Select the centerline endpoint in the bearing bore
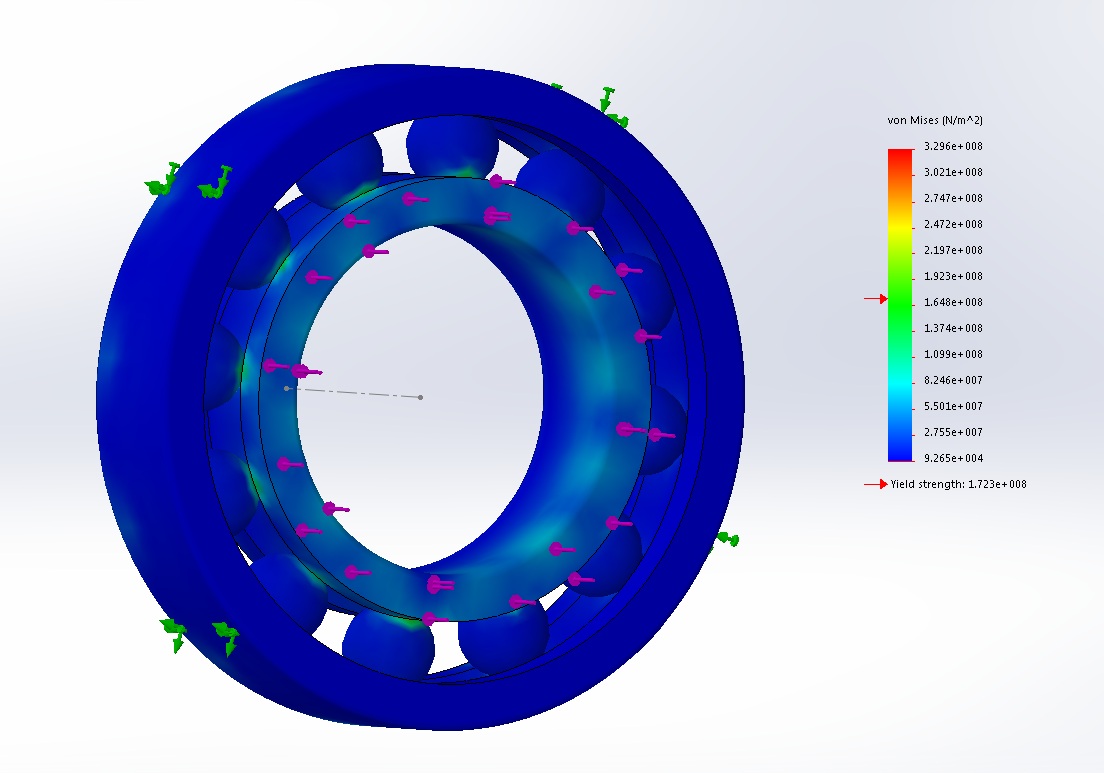This screenshot has width=1104, height=773. 420,397
